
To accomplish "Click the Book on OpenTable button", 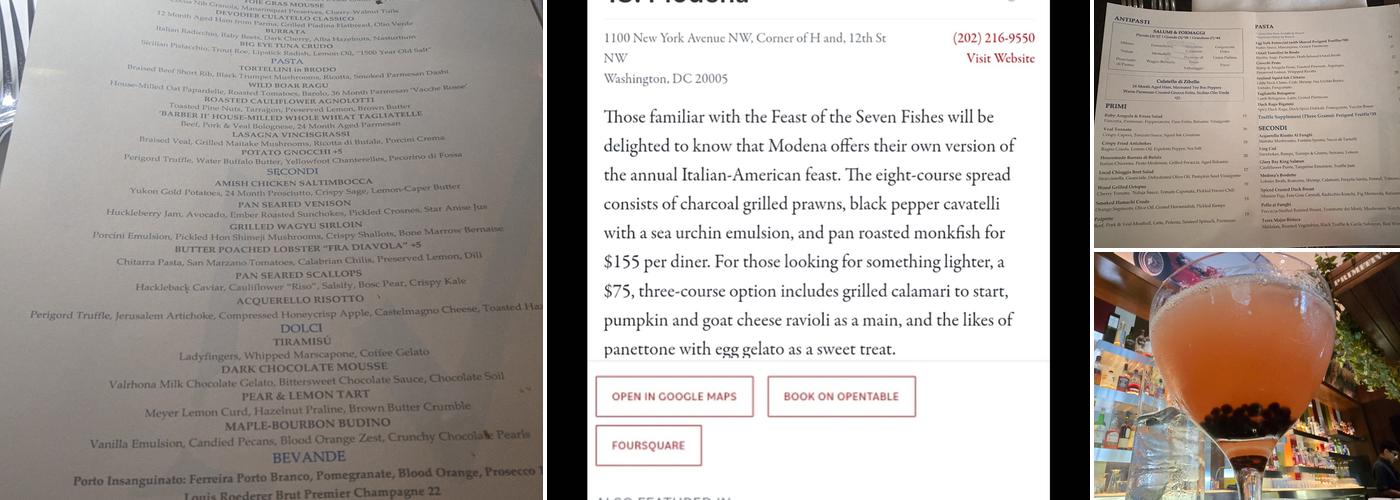I will [841, 396].
